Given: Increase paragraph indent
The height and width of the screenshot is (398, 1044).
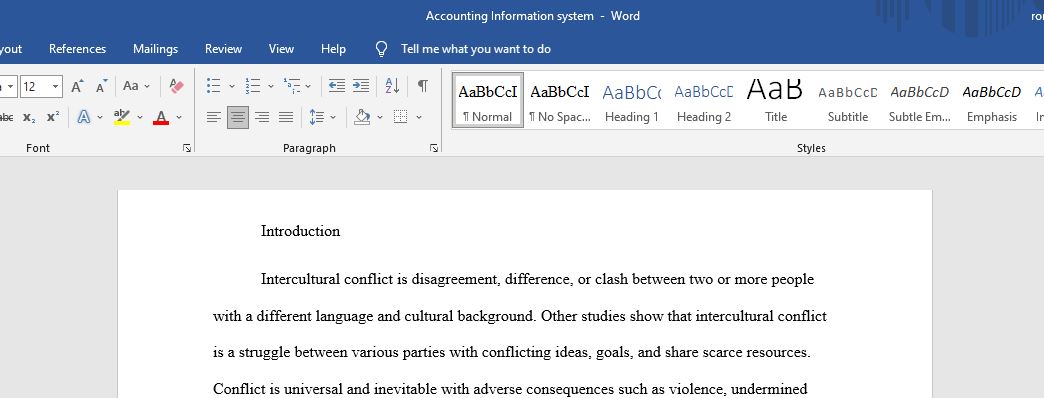Looking at the screenshot, I should [361, 86].
